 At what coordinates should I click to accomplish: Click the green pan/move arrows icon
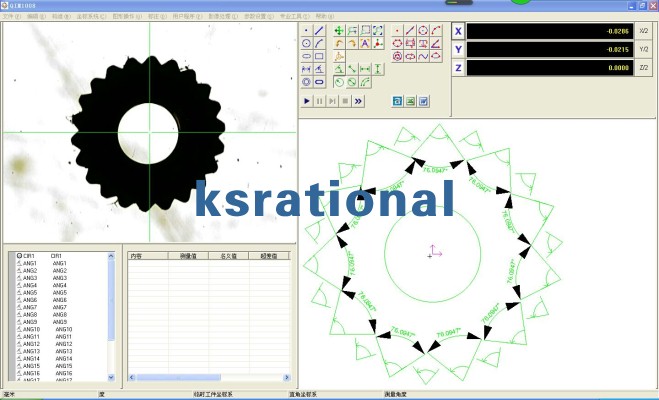(339, 31)
